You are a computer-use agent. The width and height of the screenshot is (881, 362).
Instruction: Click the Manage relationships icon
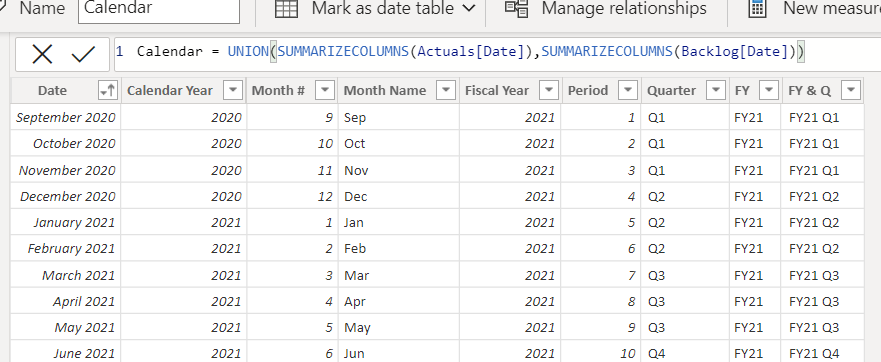516,8
